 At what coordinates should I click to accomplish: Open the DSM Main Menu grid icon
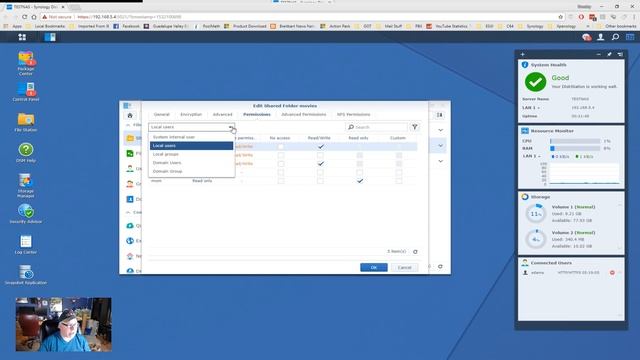click(x=22, y=37)
